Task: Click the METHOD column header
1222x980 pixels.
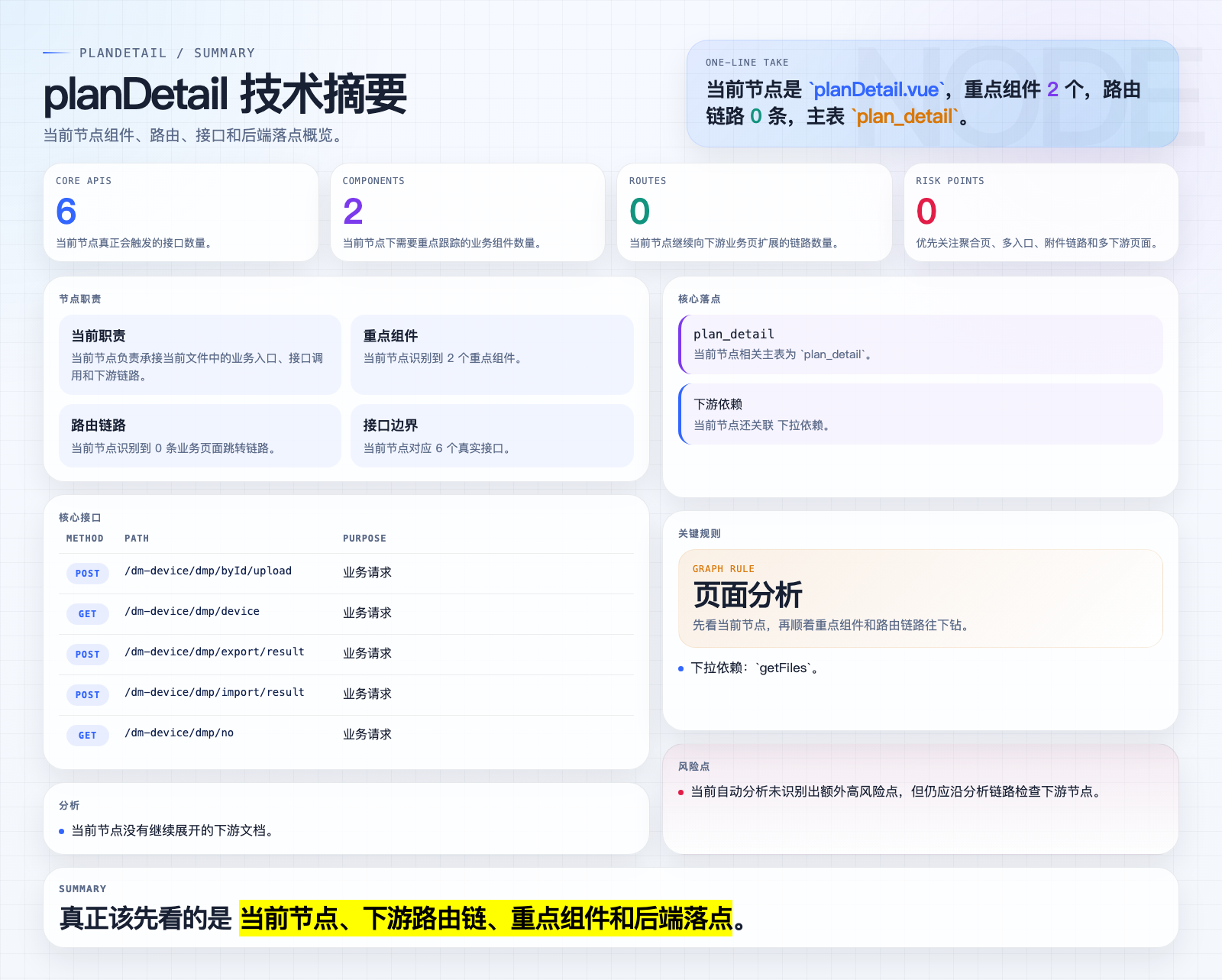Action: (85, 539)
